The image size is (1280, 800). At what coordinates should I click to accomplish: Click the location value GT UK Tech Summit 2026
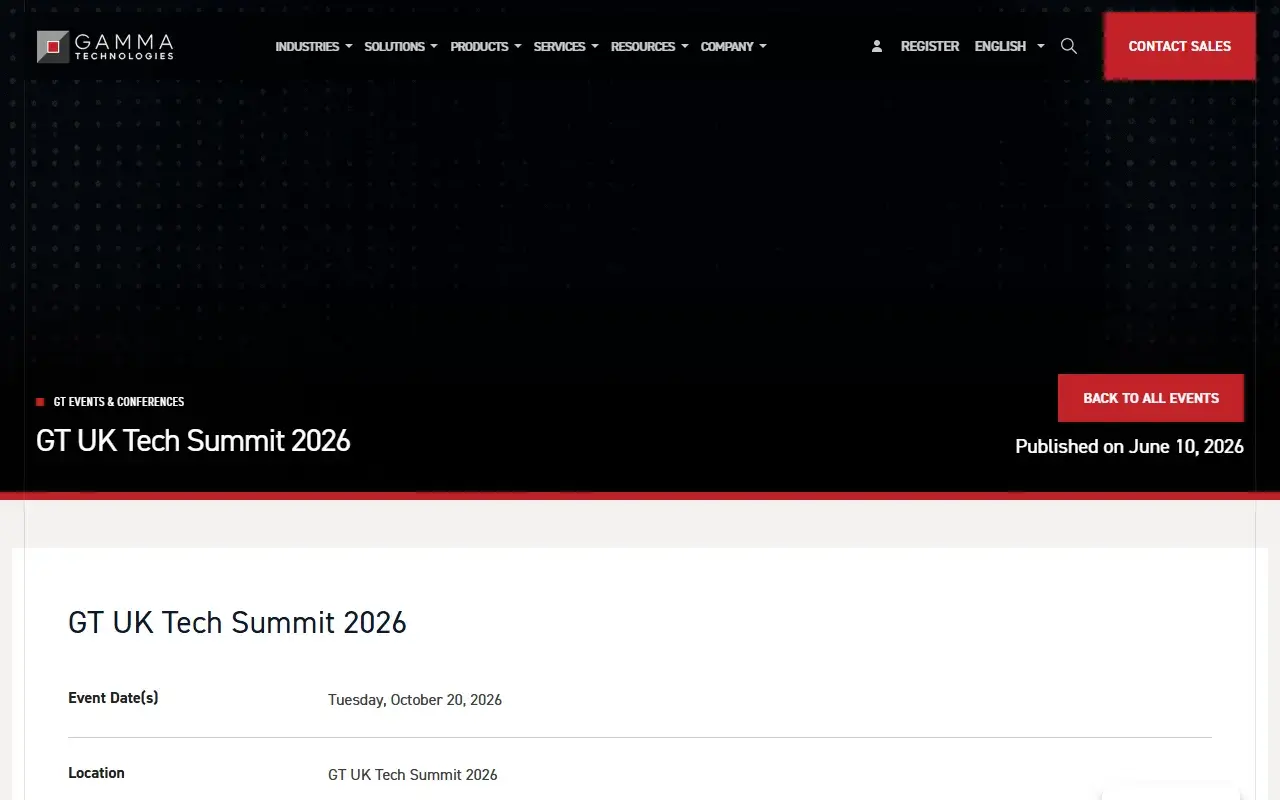tap(413, 775)
